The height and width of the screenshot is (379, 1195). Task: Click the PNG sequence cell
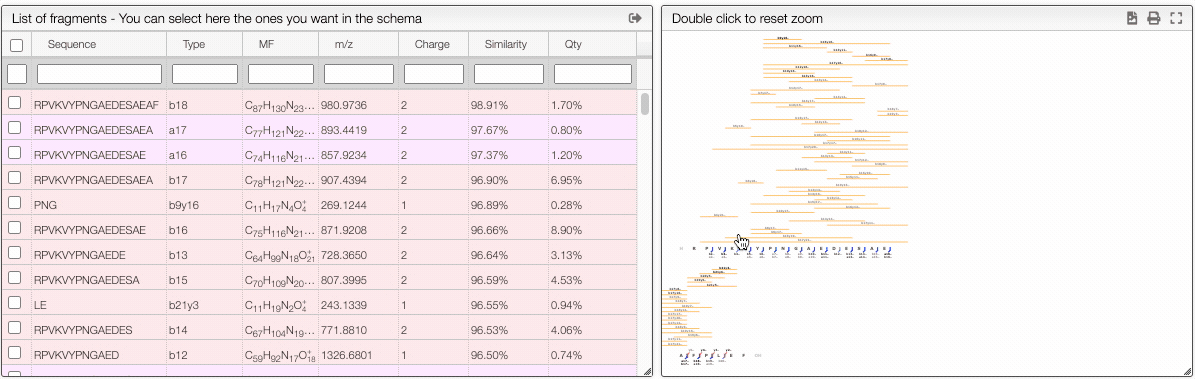click(x=46, y=205)
